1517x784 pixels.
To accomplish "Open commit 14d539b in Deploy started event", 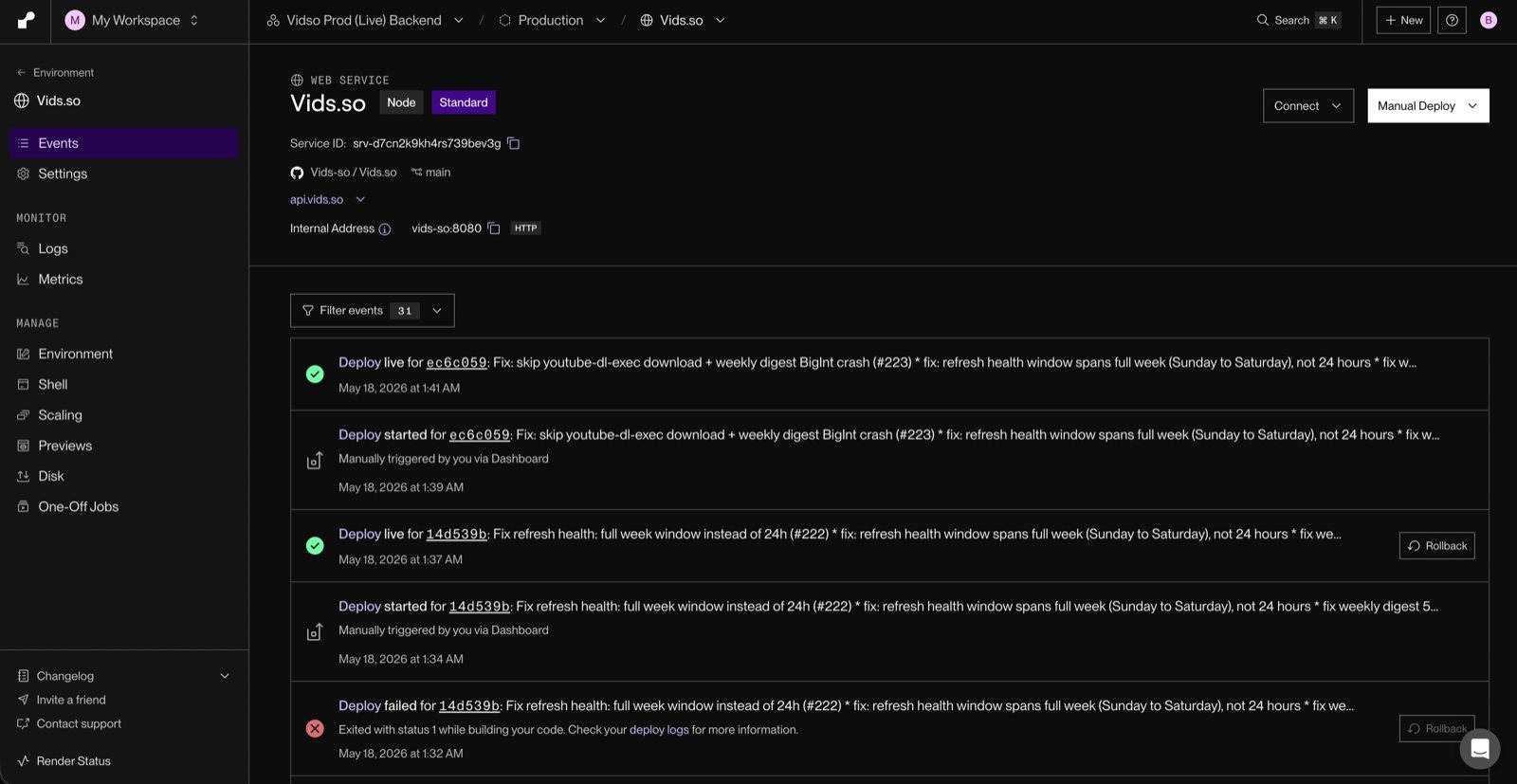I will [479, 607].
